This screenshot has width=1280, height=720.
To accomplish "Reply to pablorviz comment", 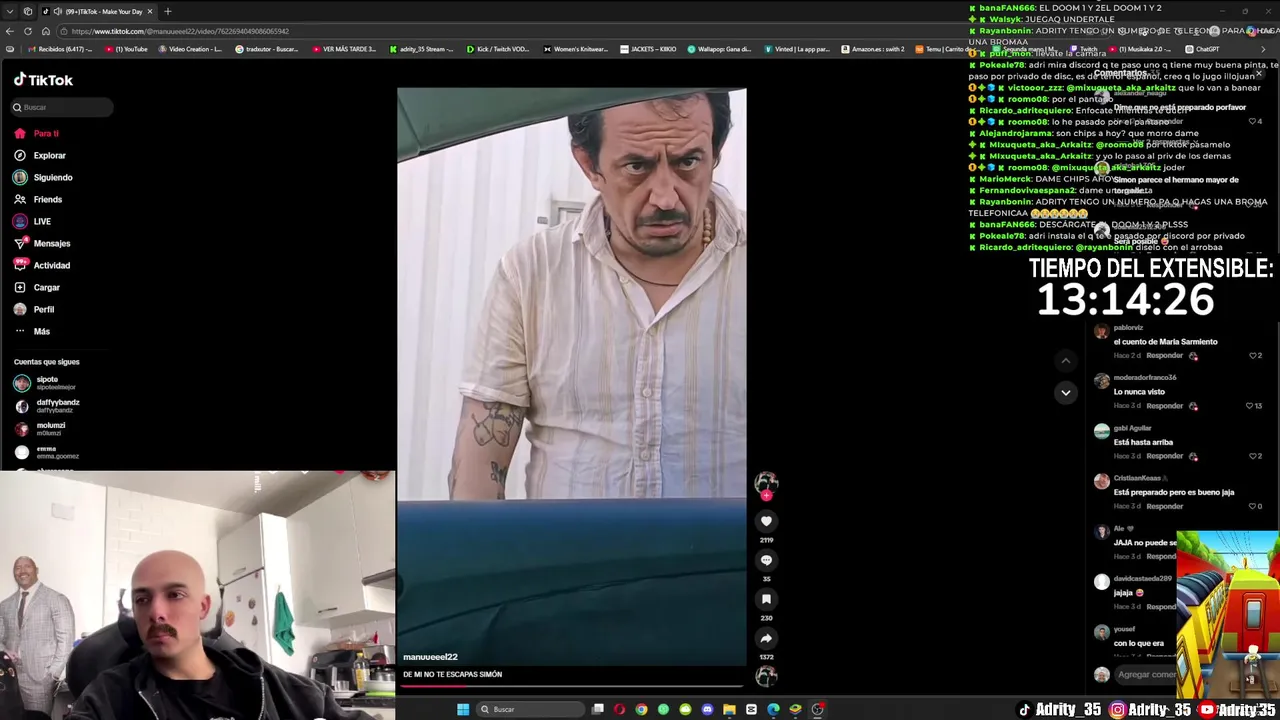I will [x=1164, y=356].
